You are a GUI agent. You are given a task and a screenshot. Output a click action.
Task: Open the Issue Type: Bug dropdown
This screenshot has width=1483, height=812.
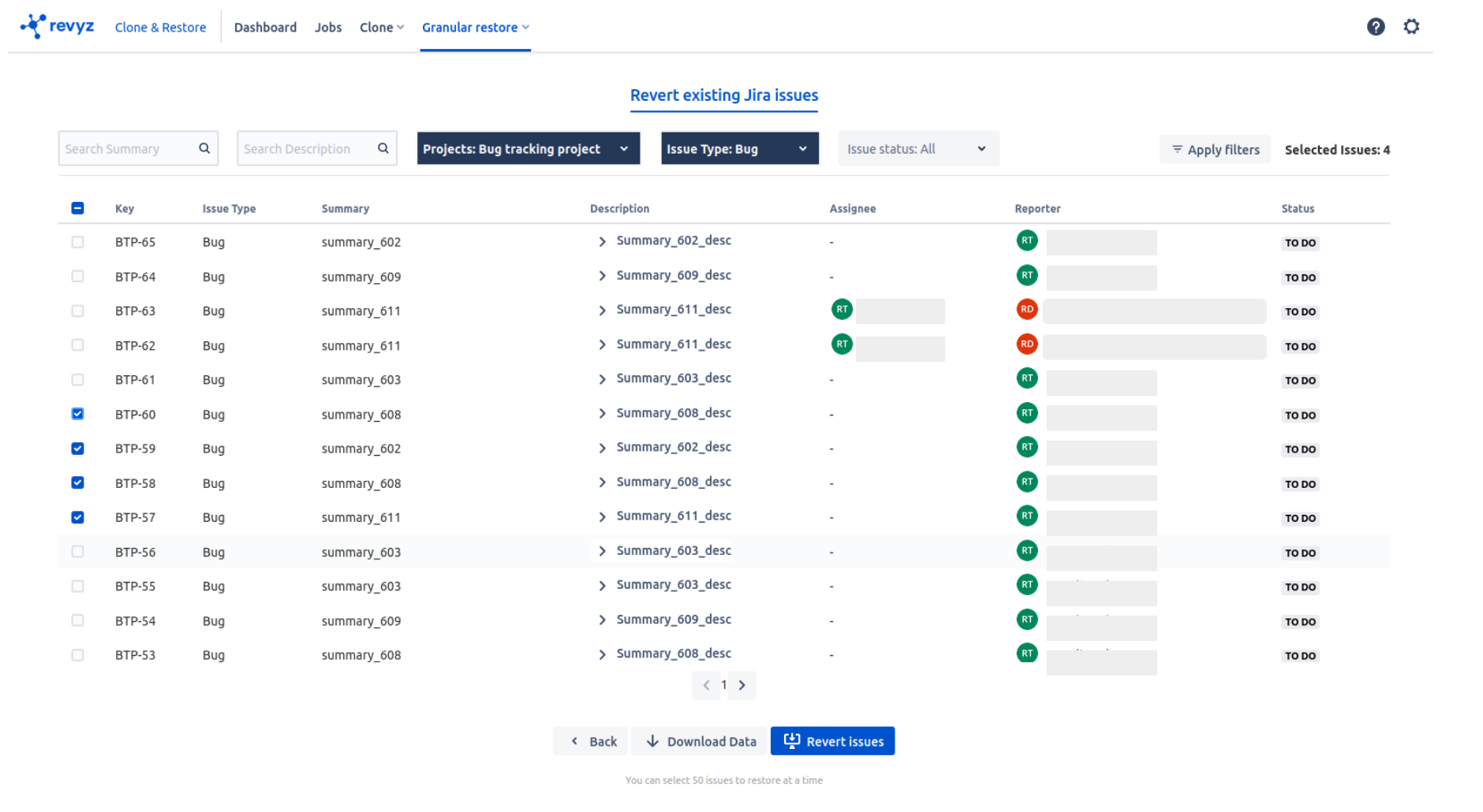click(x=738, y=149)
